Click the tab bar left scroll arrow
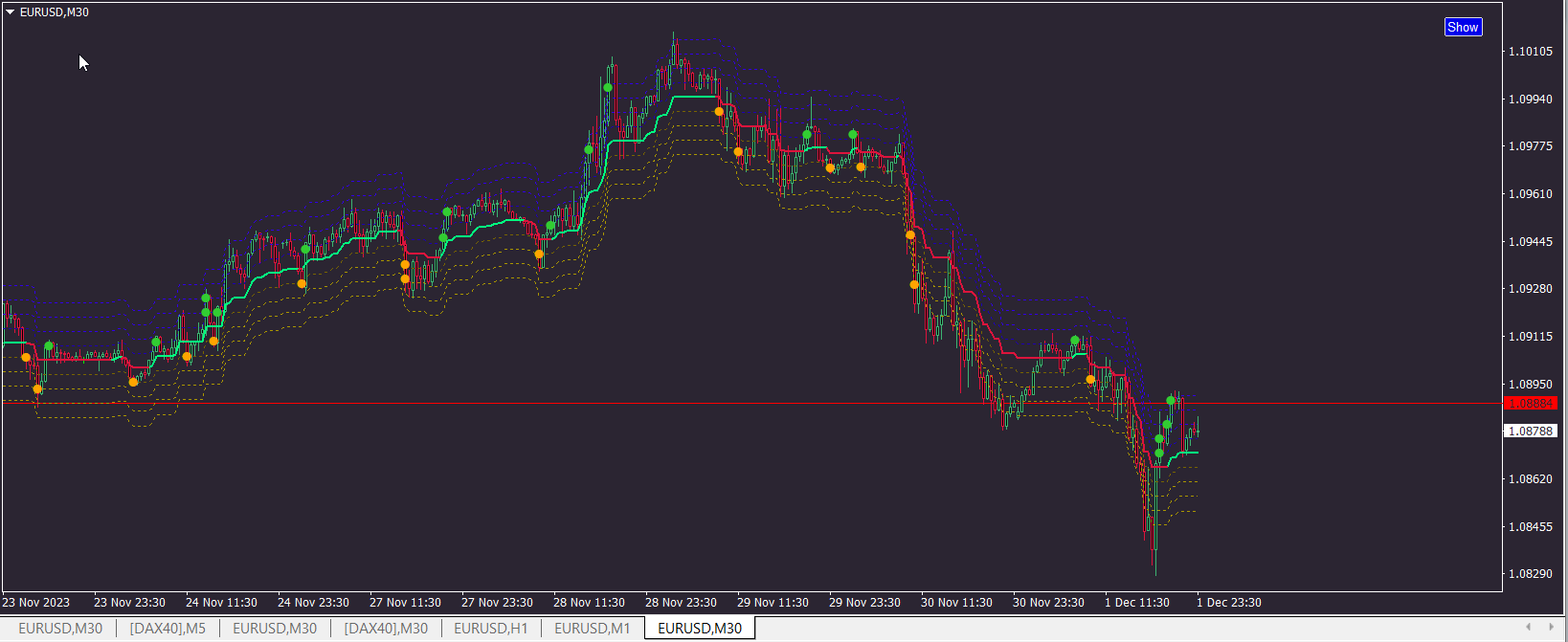Screen dimensions: 1568x642 point(1529,628)
